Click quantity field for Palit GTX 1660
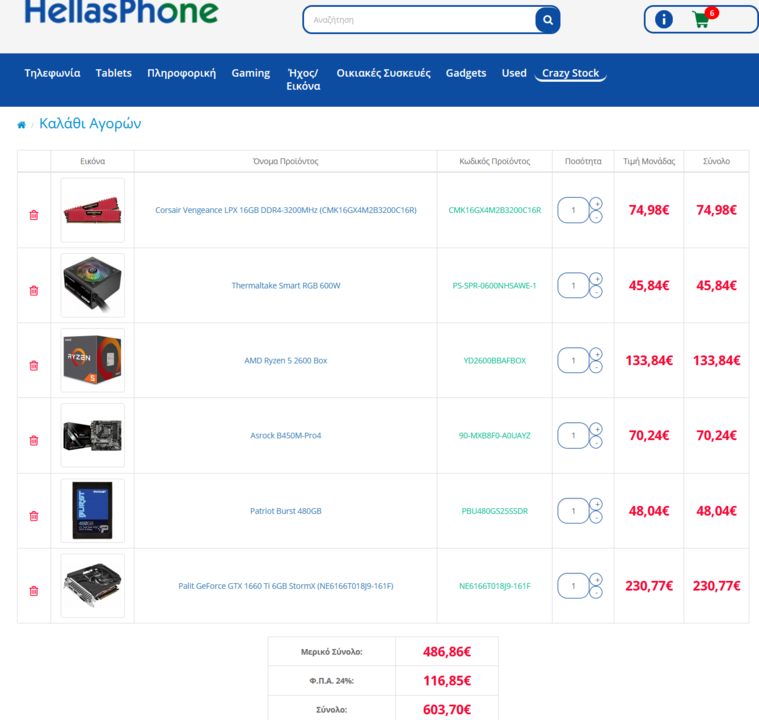This screenshot has height=720, width=759. (x=574, y=586)
